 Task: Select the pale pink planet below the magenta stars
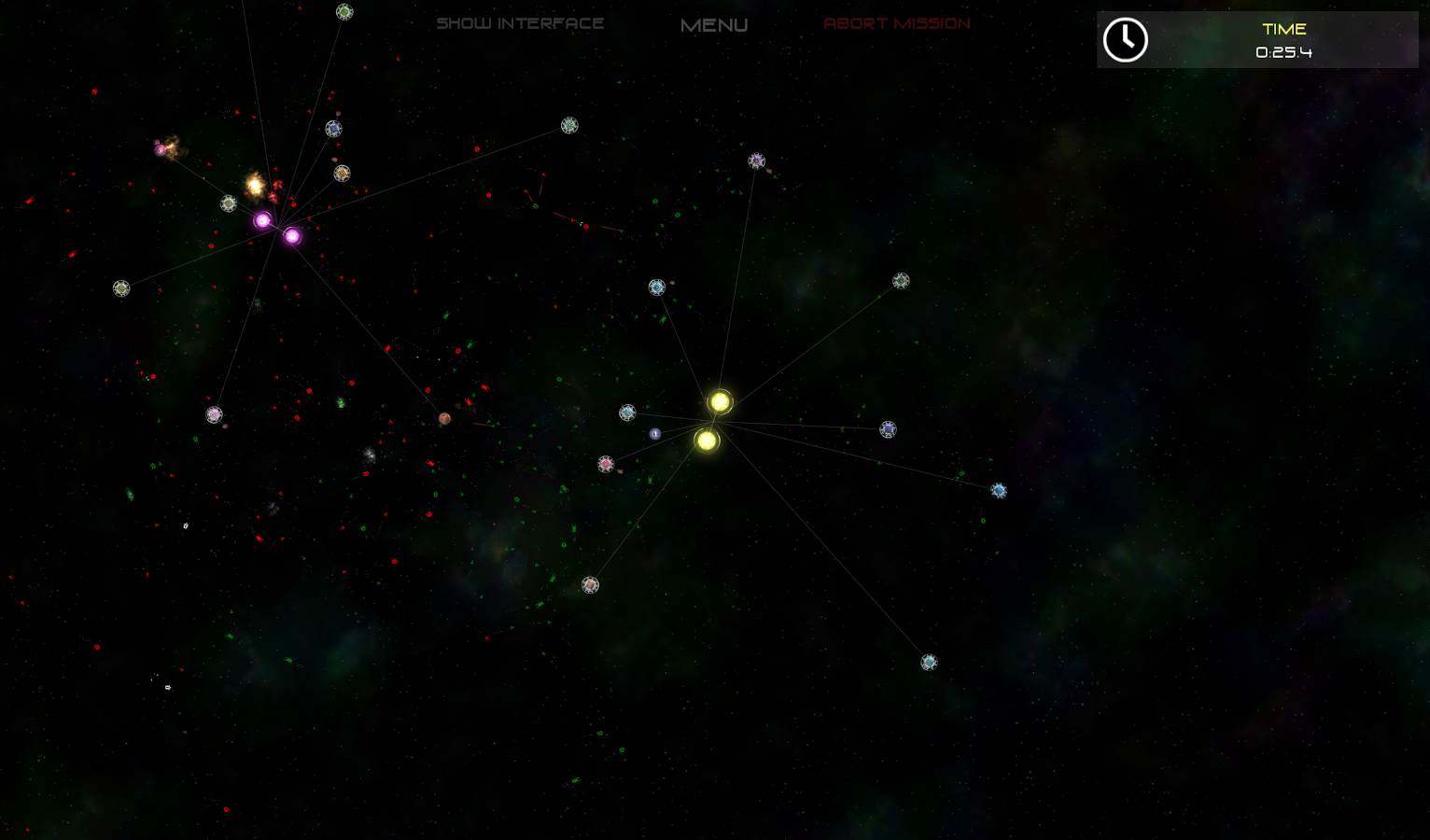coord(214,414)
